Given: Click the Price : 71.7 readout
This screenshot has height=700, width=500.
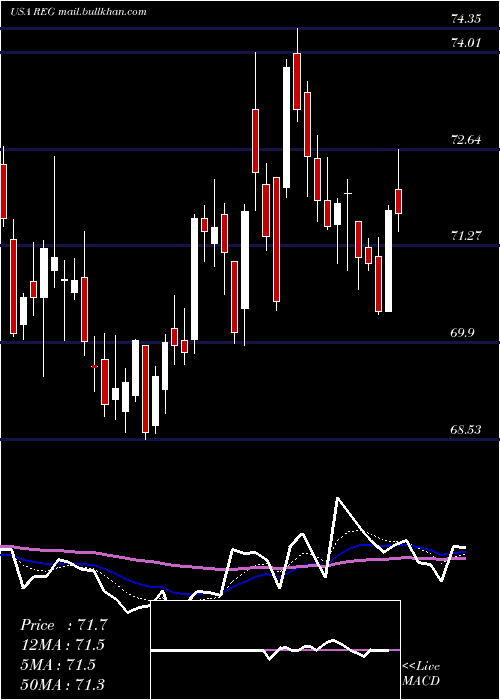Looking at the screenshot, I should click(64, 625).
